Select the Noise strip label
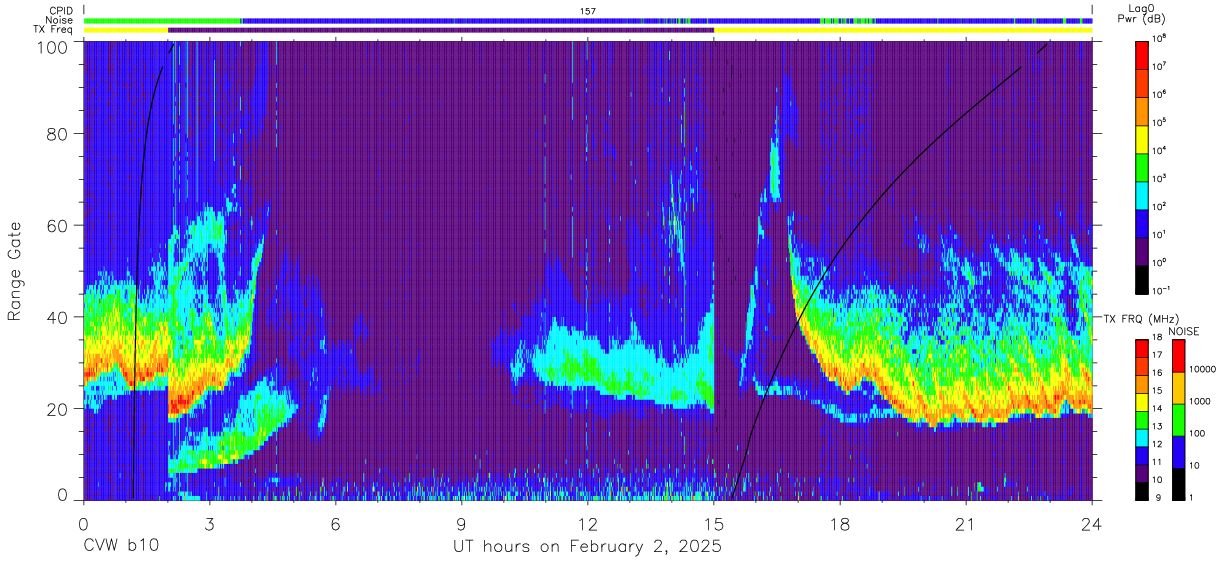The image size is (1228, 567). 60,20
